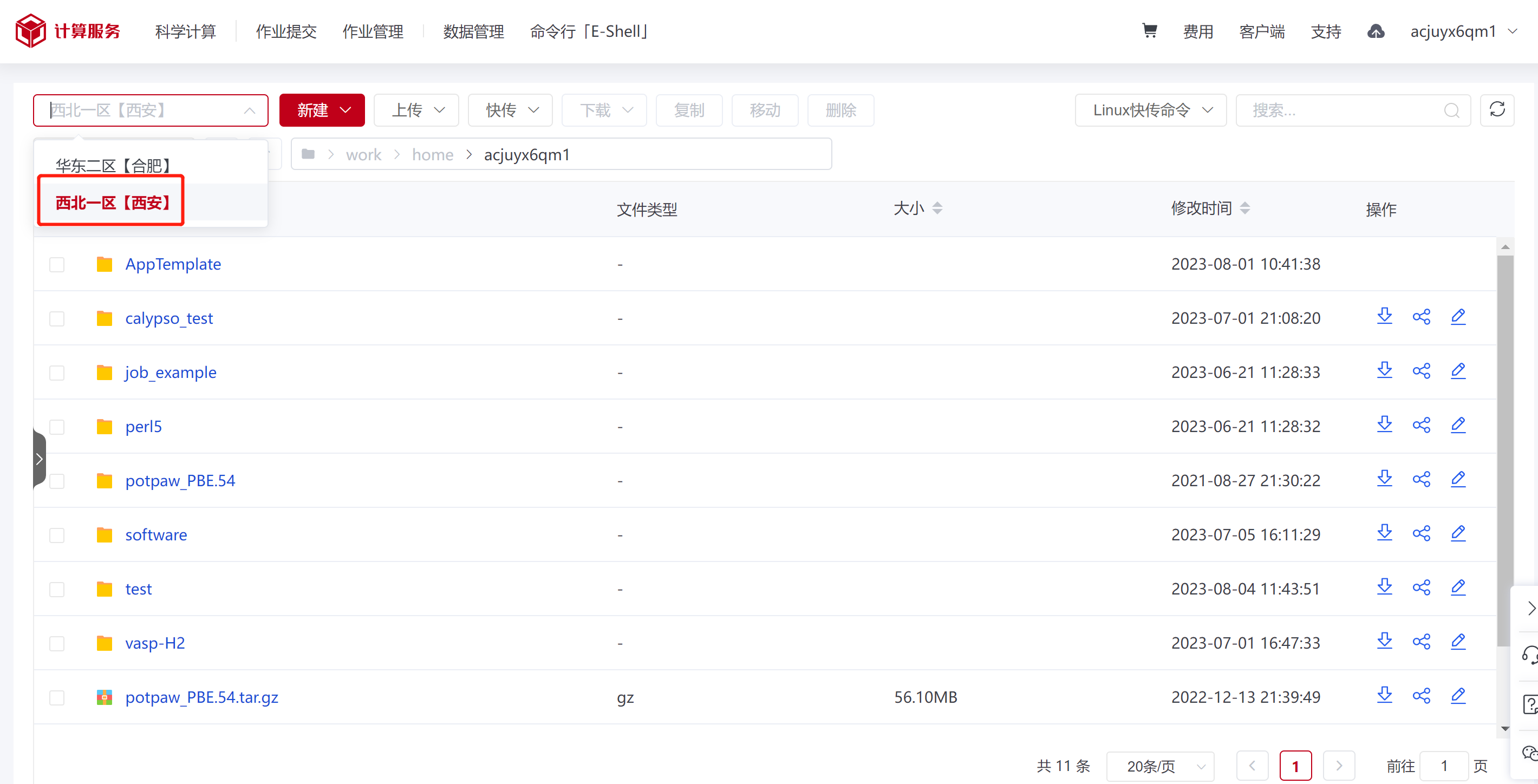This screenshot has height=784, width=1538.
Task: Share the software folder
Action: point(1422,534)
